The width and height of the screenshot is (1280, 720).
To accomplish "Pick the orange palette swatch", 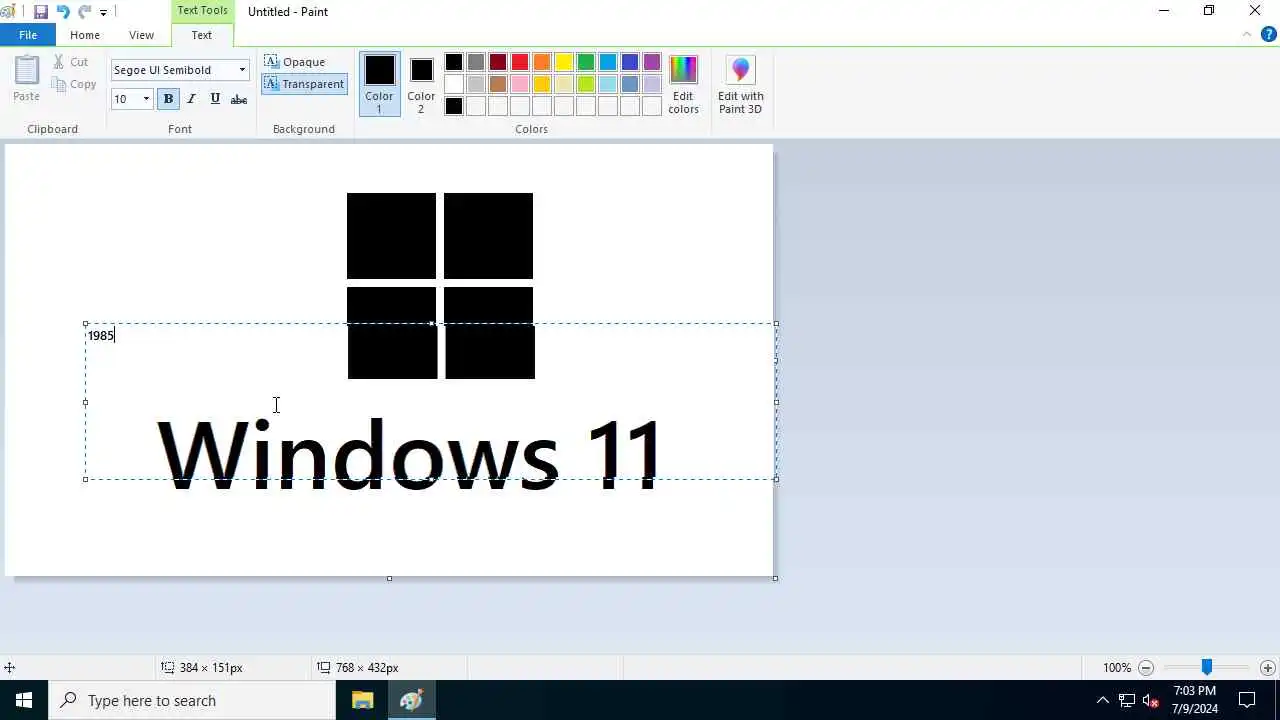I will 542,62.
